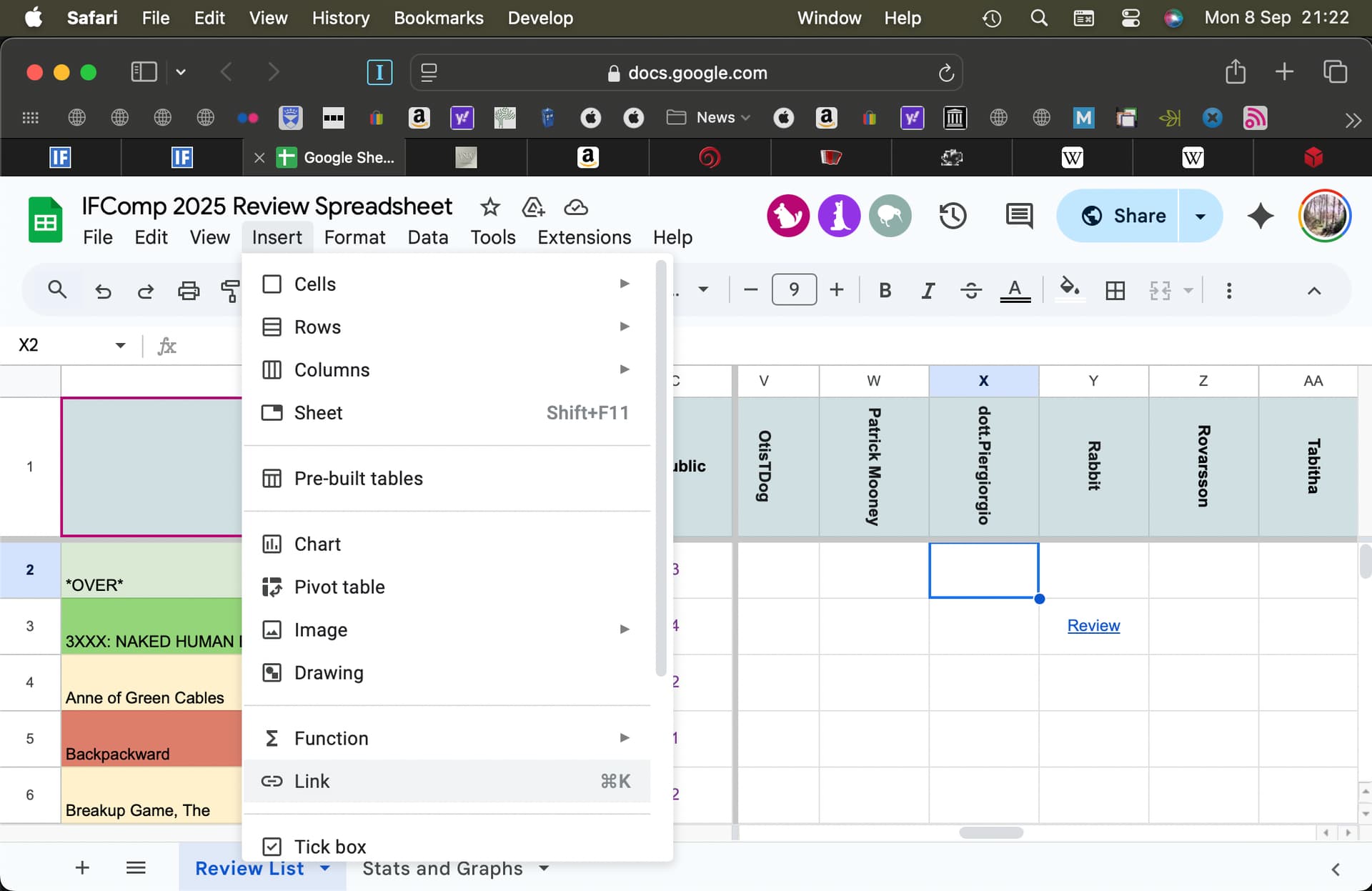Expand the Review List sheet tab menu
Viewport: 1372px width, 891px height.
(325, 868)
